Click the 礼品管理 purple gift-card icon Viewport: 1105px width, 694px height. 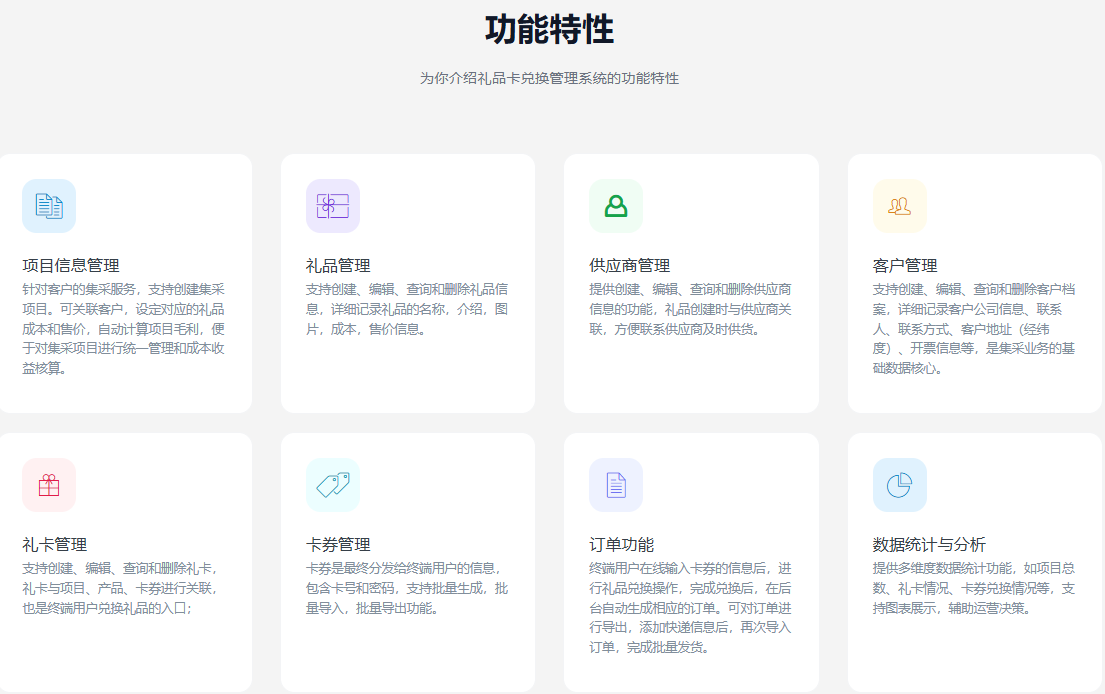pyautogui.click(x=333, y=206)
